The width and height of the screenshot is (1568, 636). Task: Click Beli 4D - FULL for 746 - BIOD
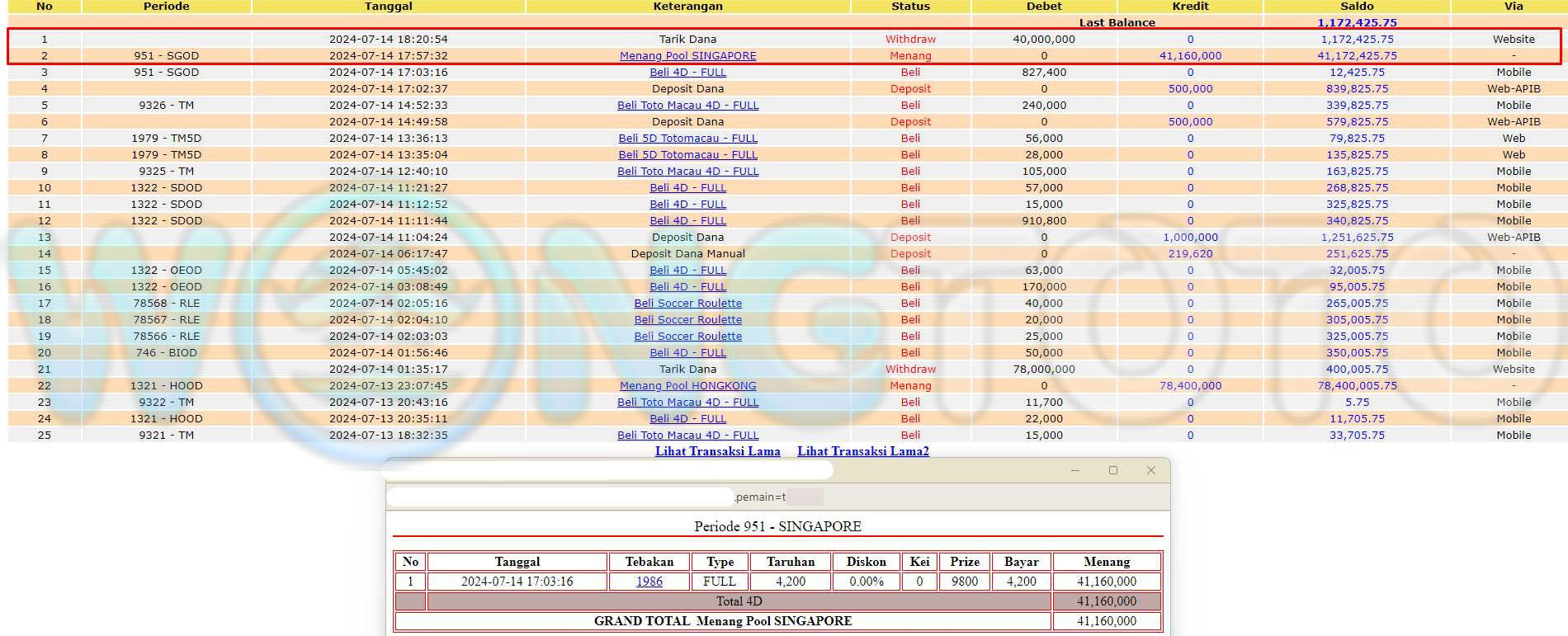tap(687, 353)
